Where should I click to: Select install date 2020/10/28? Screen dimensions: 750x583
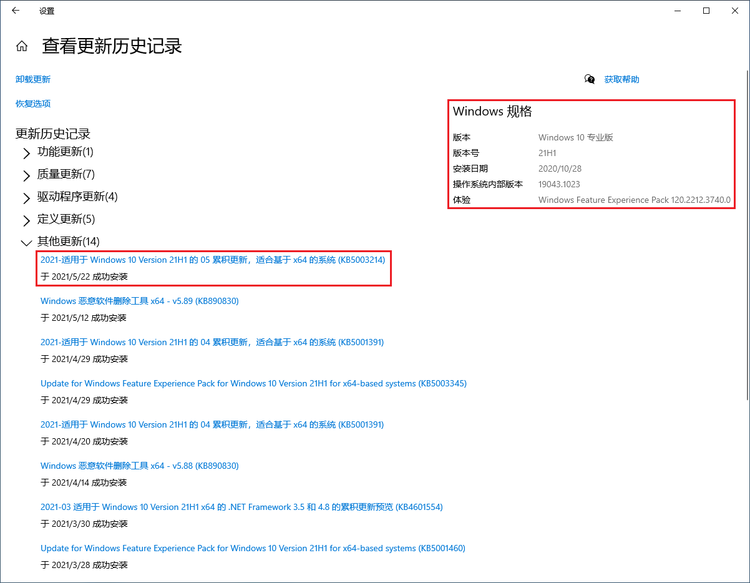[560, 168]
